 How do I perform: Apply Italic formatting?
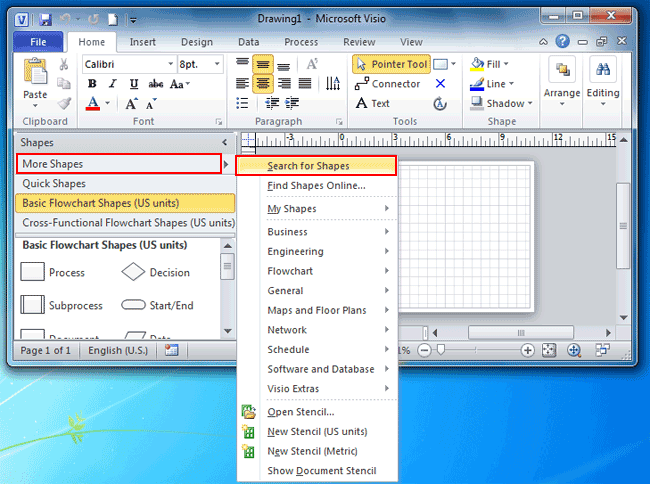pos(112,84)
